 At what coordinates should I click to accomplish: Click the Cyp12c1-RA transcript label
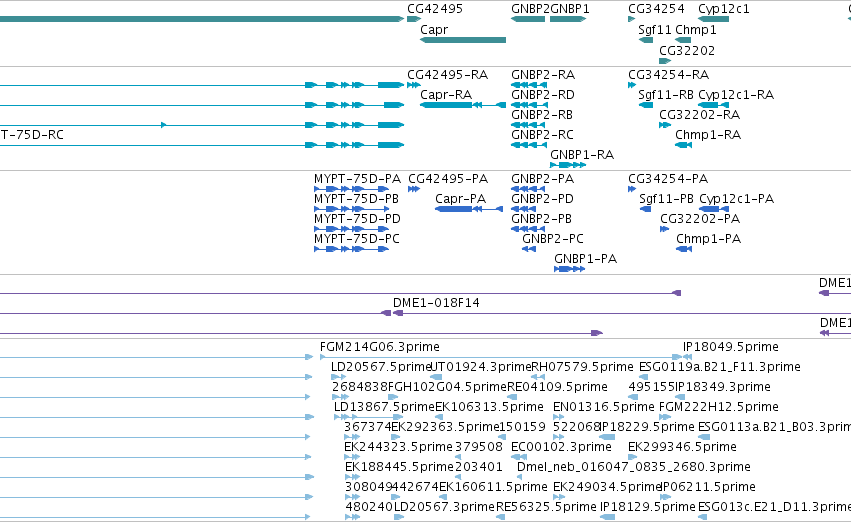pos(736,94)
